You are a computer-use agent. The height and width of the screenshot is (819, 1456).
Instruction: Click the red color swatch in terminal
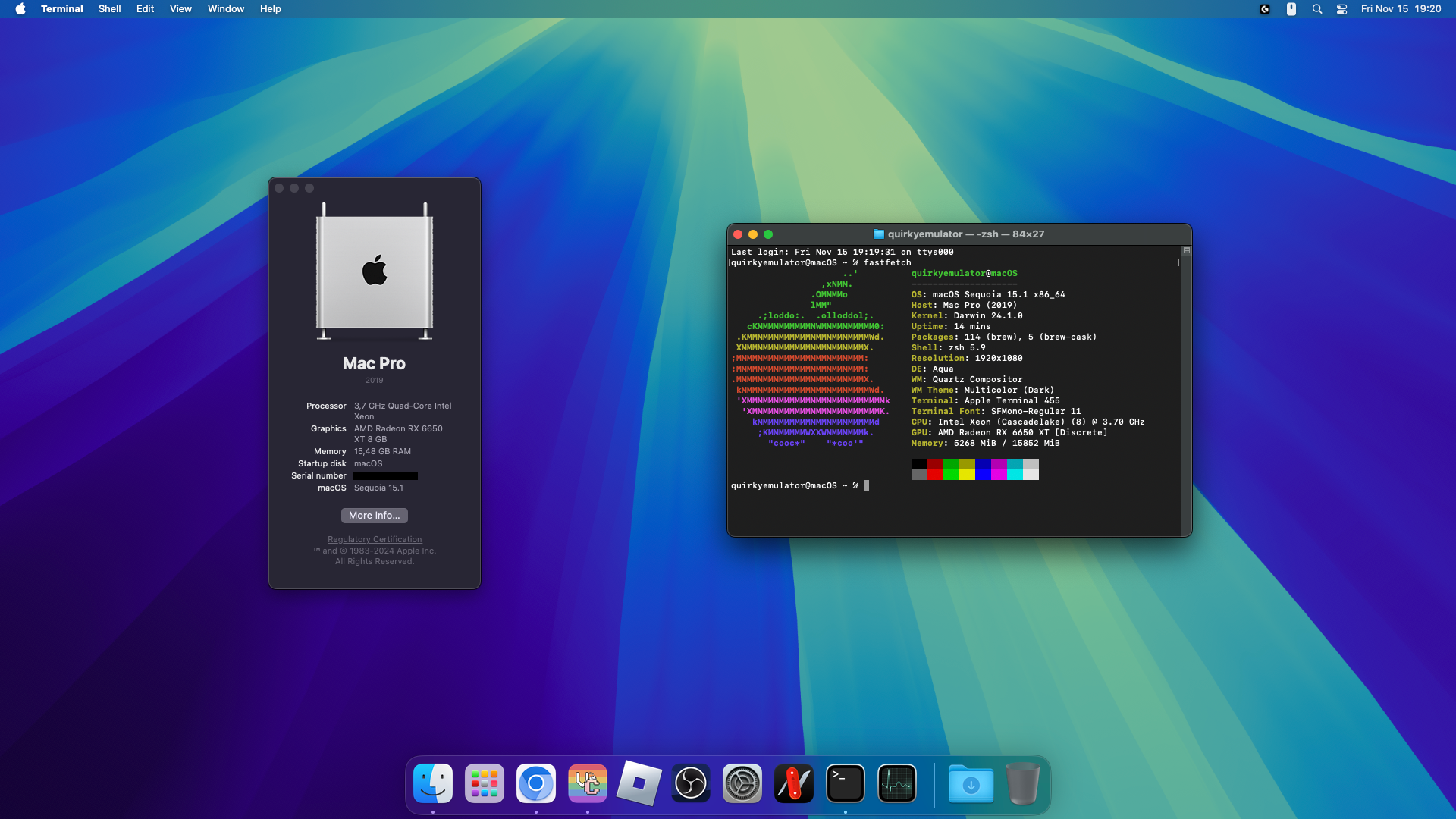pos(935,474)
